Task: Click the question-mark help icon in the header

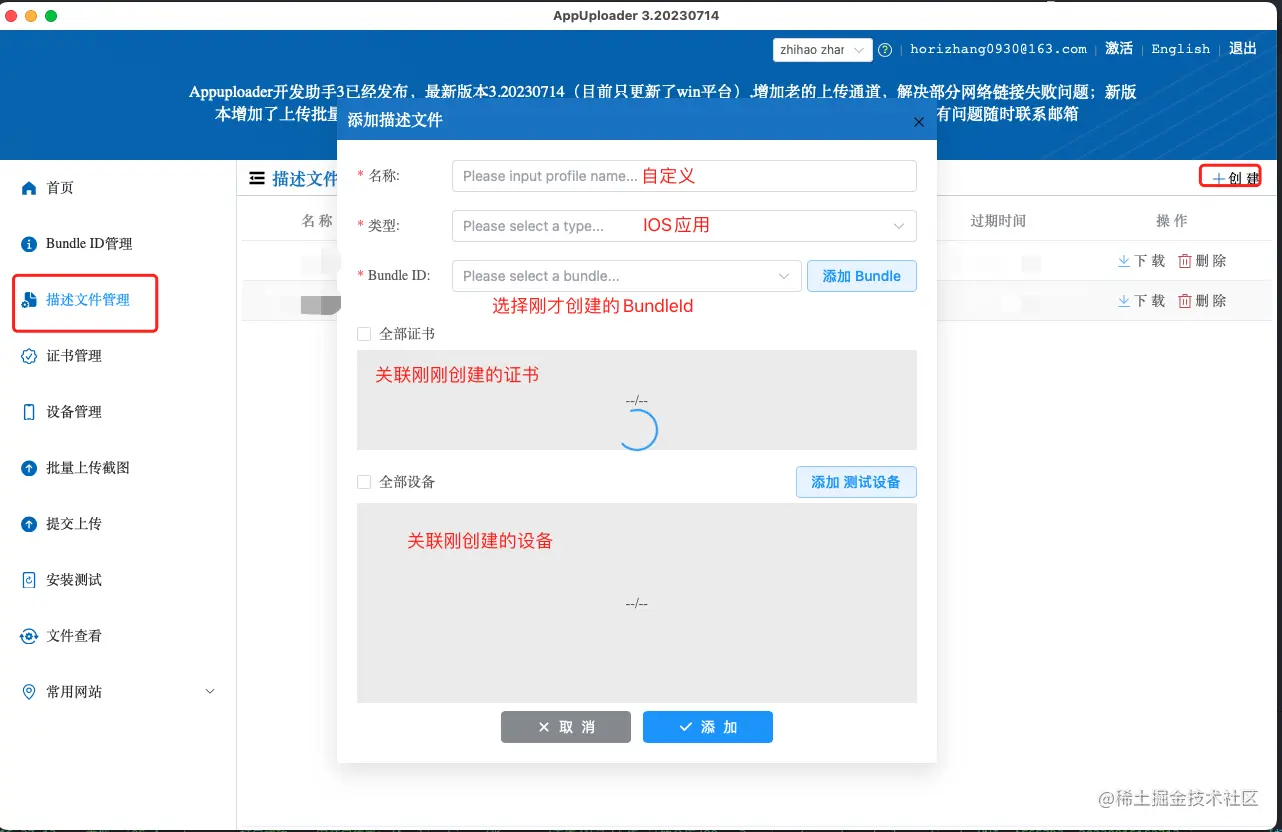Action: (x=885, y=49)
